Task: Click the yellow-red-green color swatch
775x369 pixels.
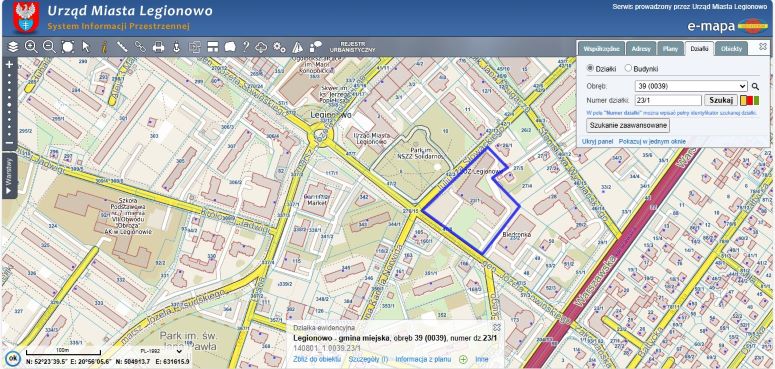Action: coord(750,100)
